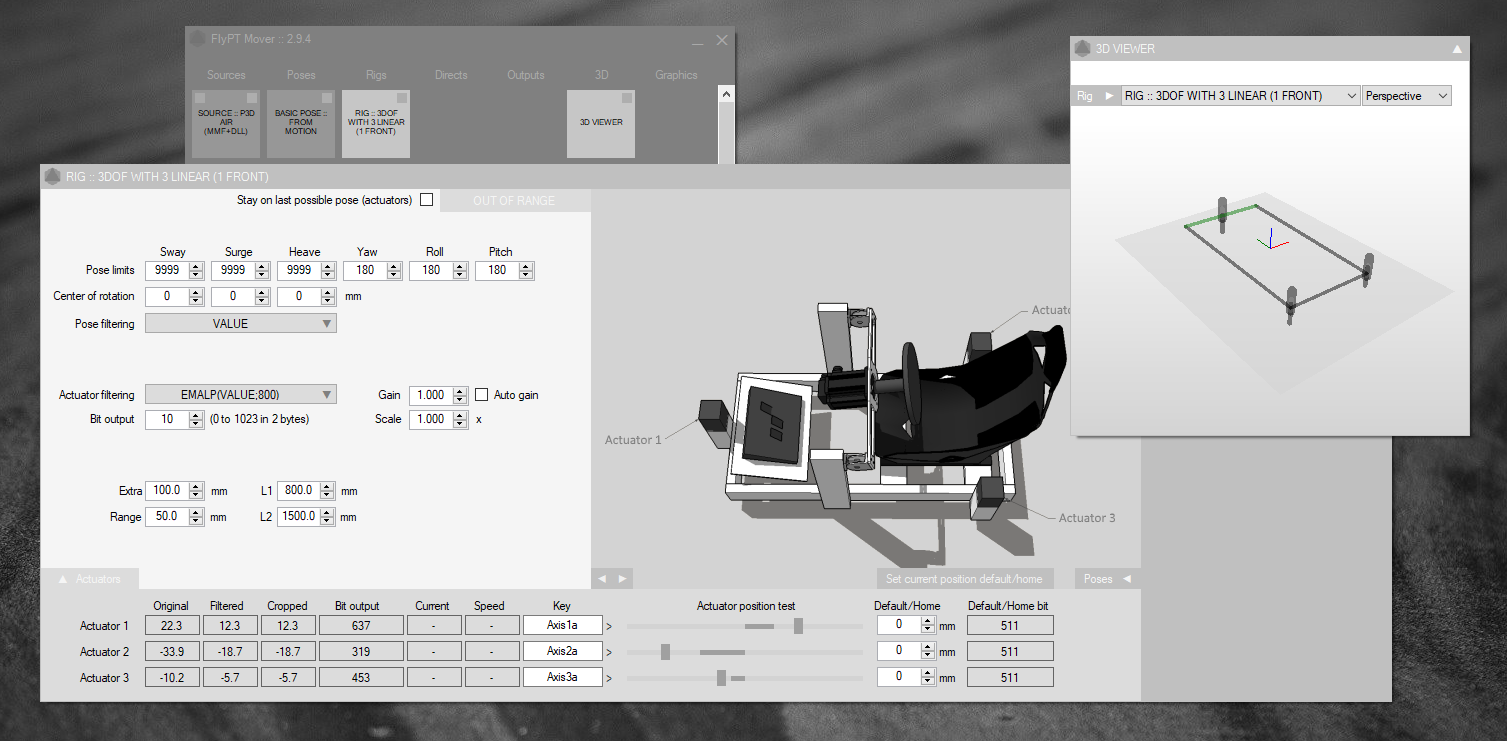The width and height of the screenshot is (1507, 741).
Task: Click the OUT OF RANGE indicator
Action: coord(514,200)
